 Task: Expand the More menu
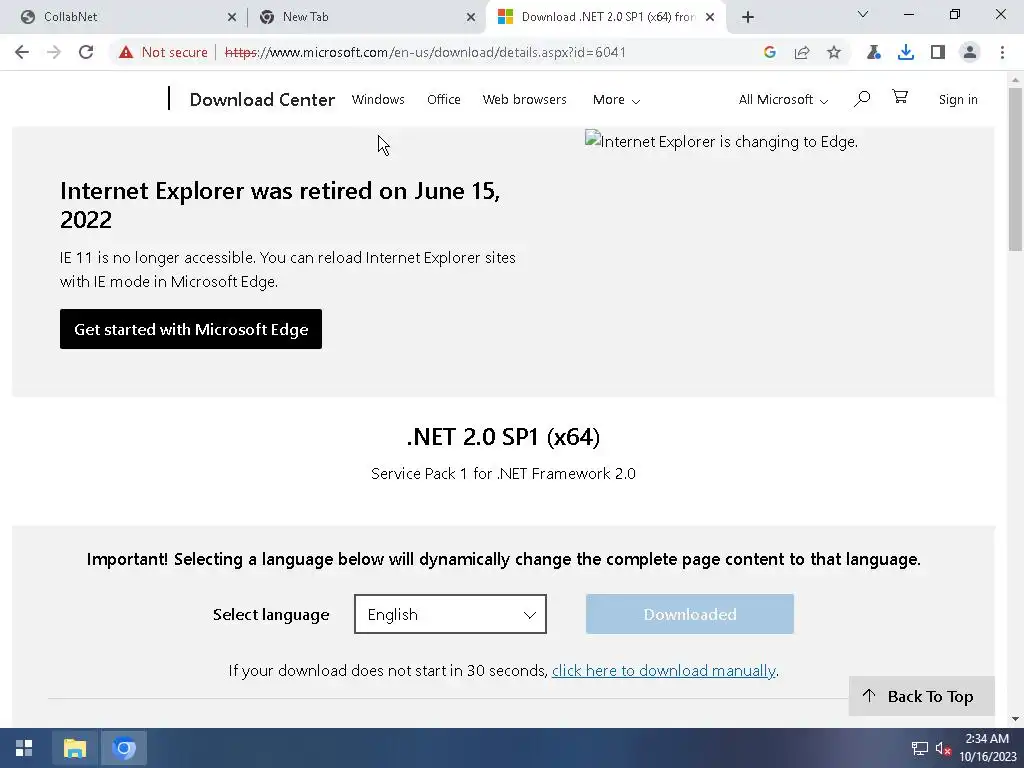click(x=616, y=99)
